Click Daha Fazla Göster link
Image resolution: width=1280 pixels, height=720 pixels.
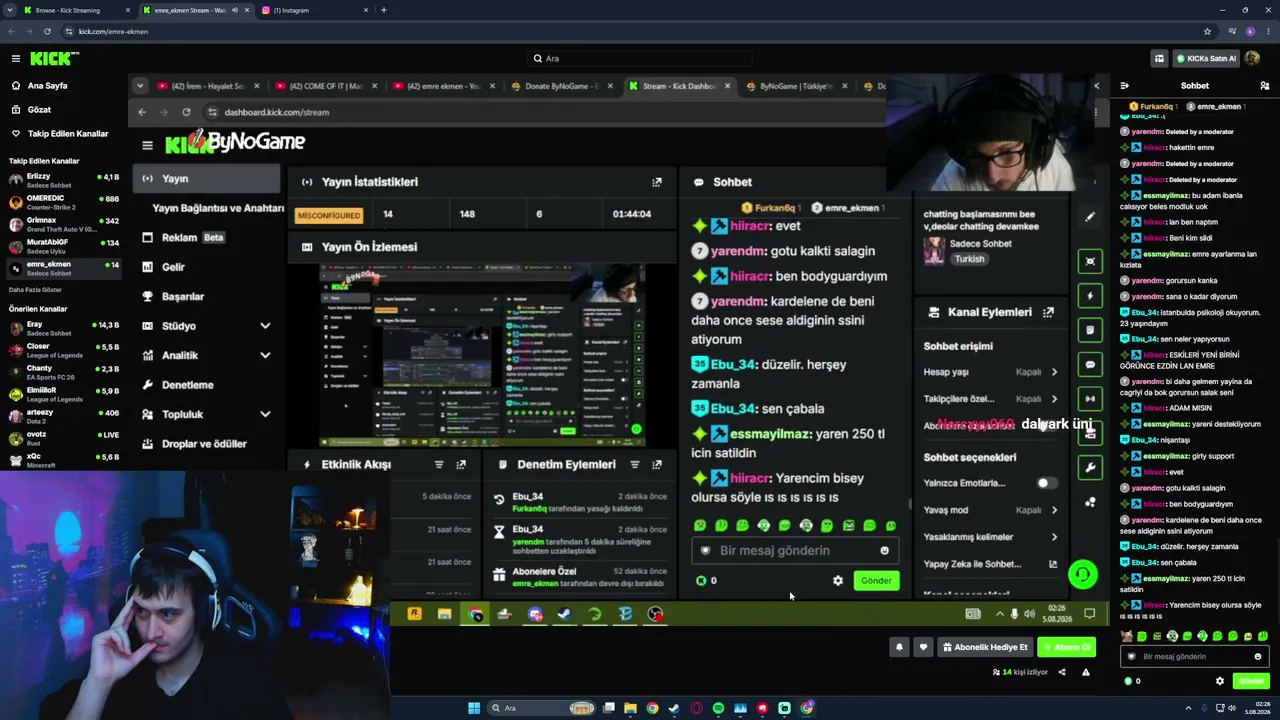pyautogui.click(x=35, y=290)
